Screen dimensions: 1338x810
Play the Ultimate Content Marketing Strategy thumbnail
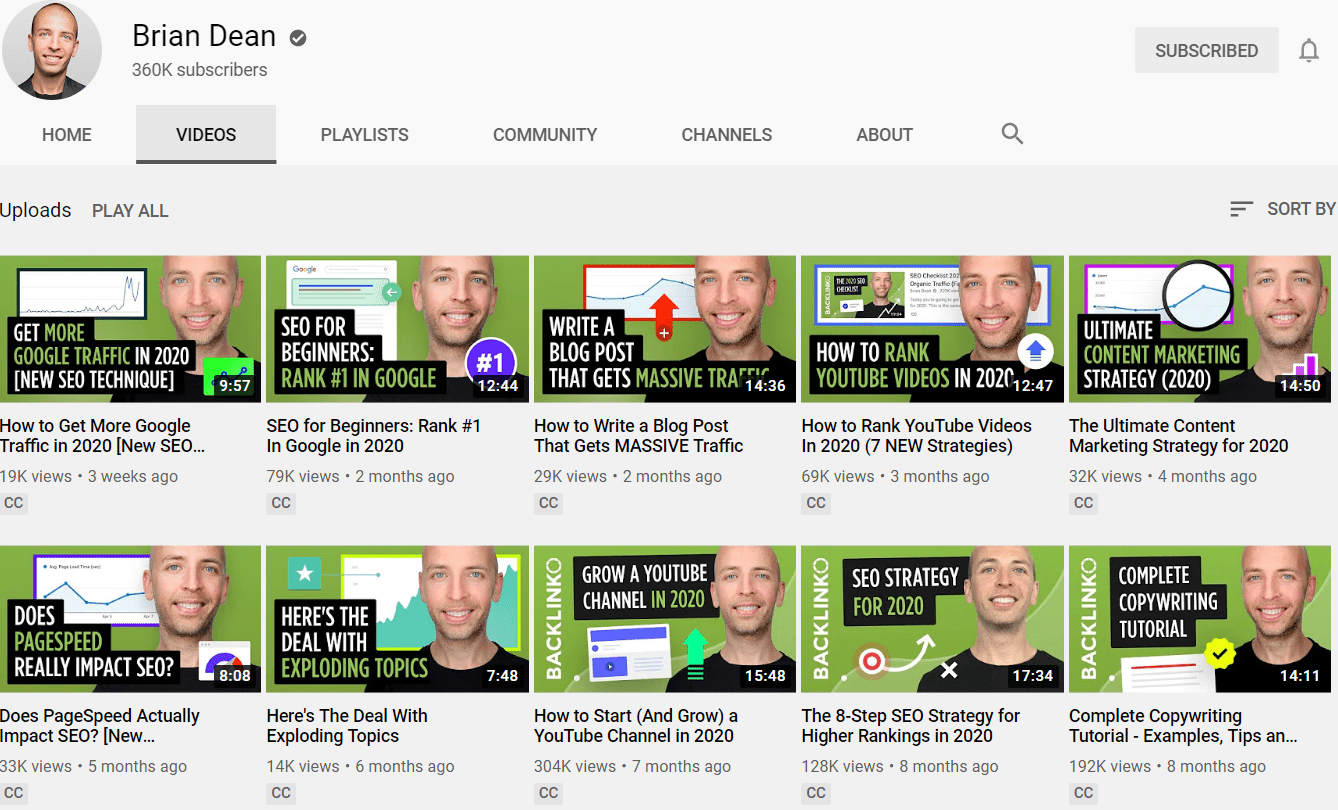tap(1200, 329)
